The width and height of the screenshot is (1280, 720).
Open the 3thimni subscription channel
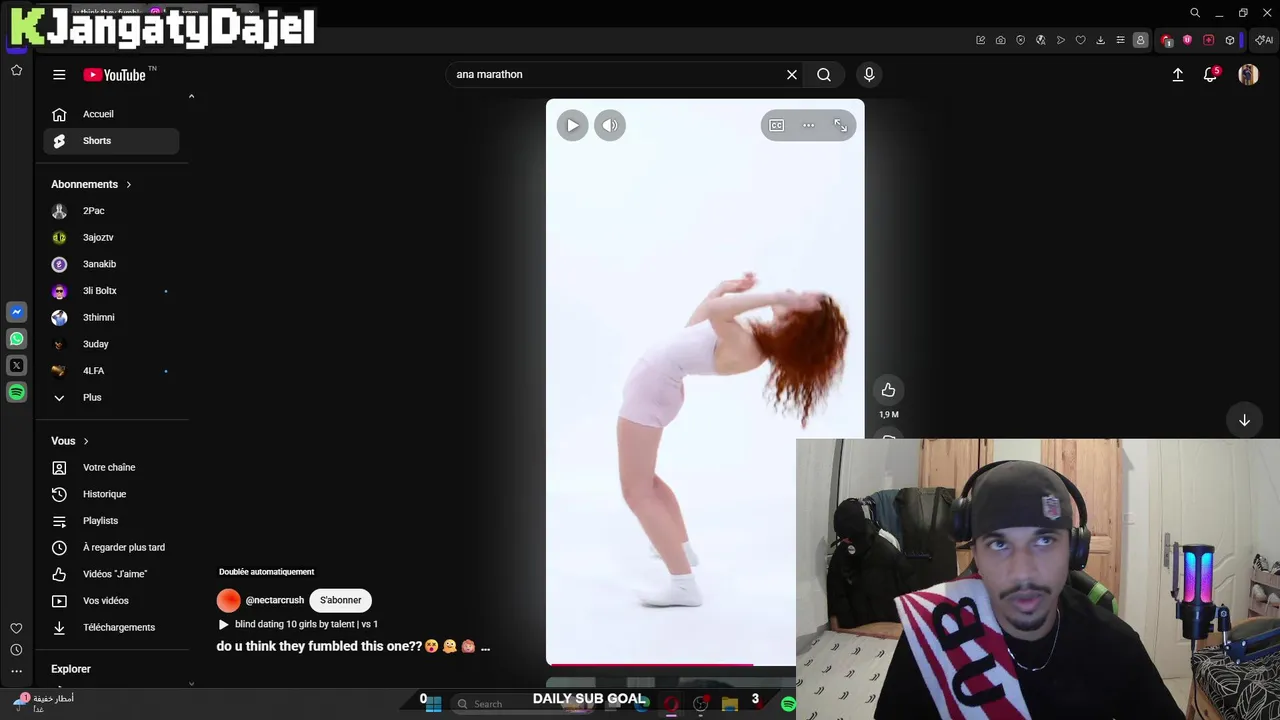click(111, 318)
